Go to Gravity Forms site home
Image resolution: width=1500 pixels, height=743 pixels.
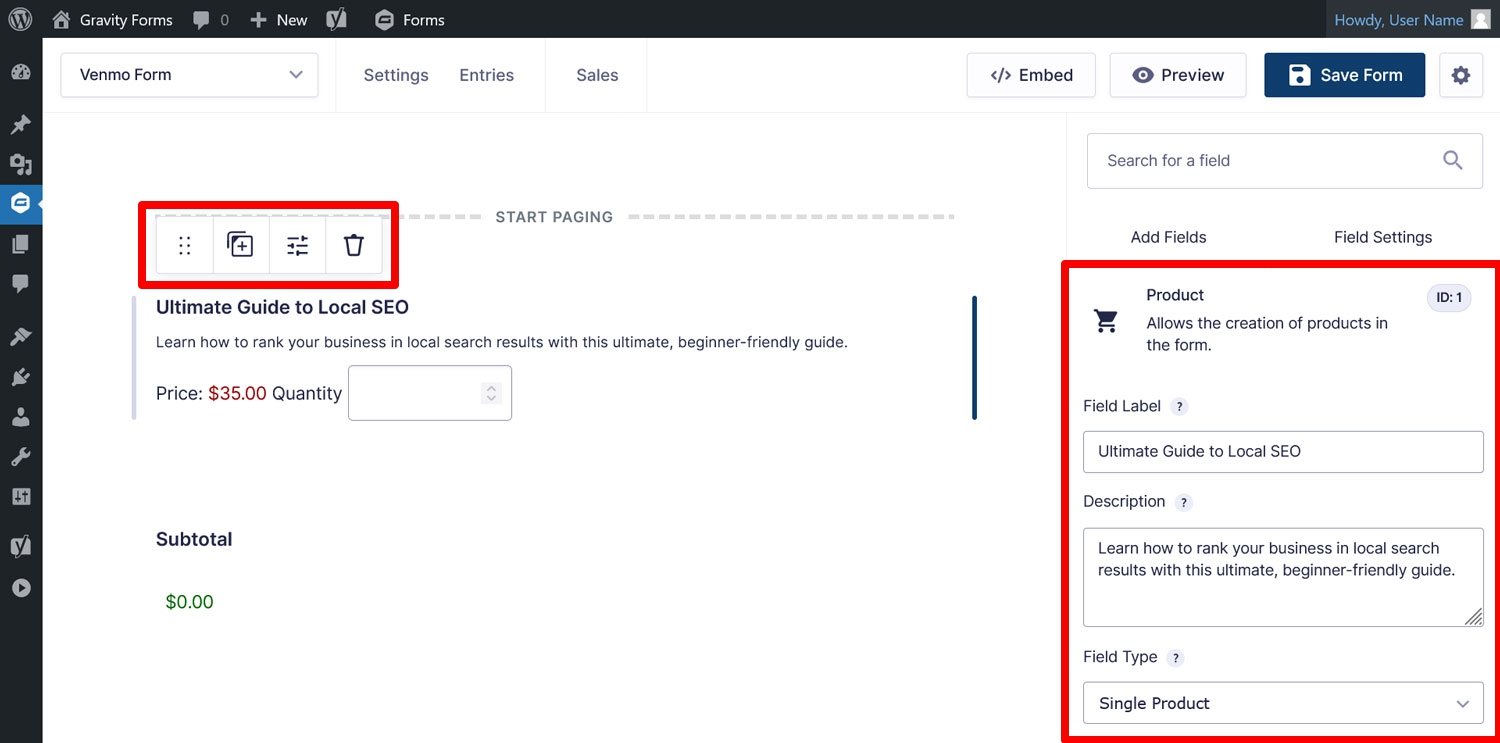(112, 19)
